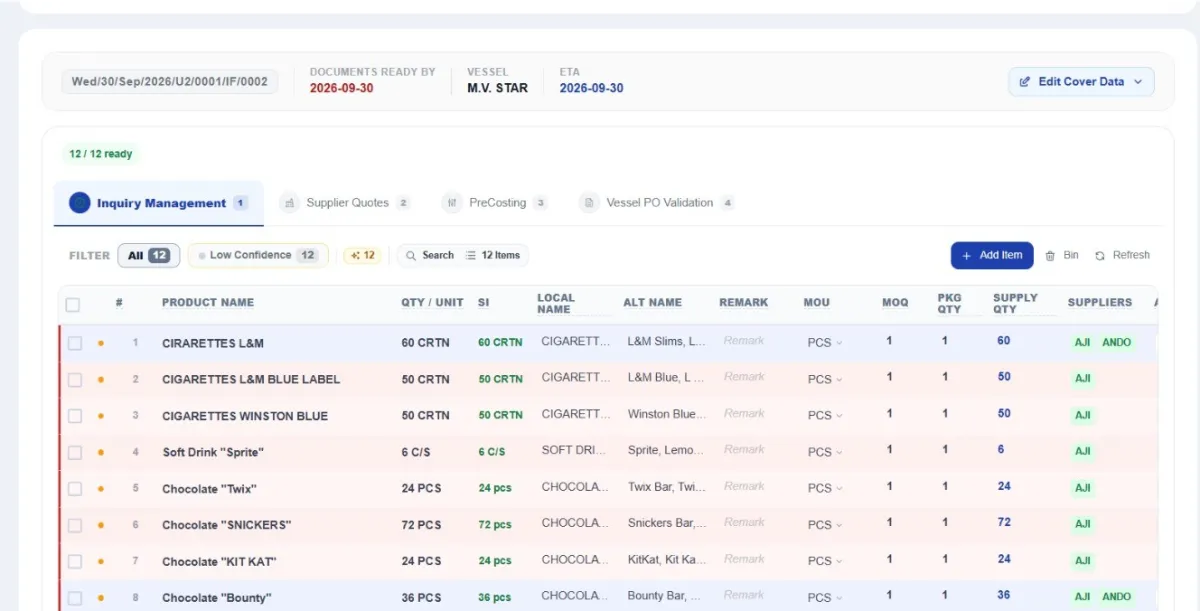Click the Refresh icon
Image resolution: width=1200 pixels, height=611 pixels.
pyautogui.click(x=1100, y=256)
